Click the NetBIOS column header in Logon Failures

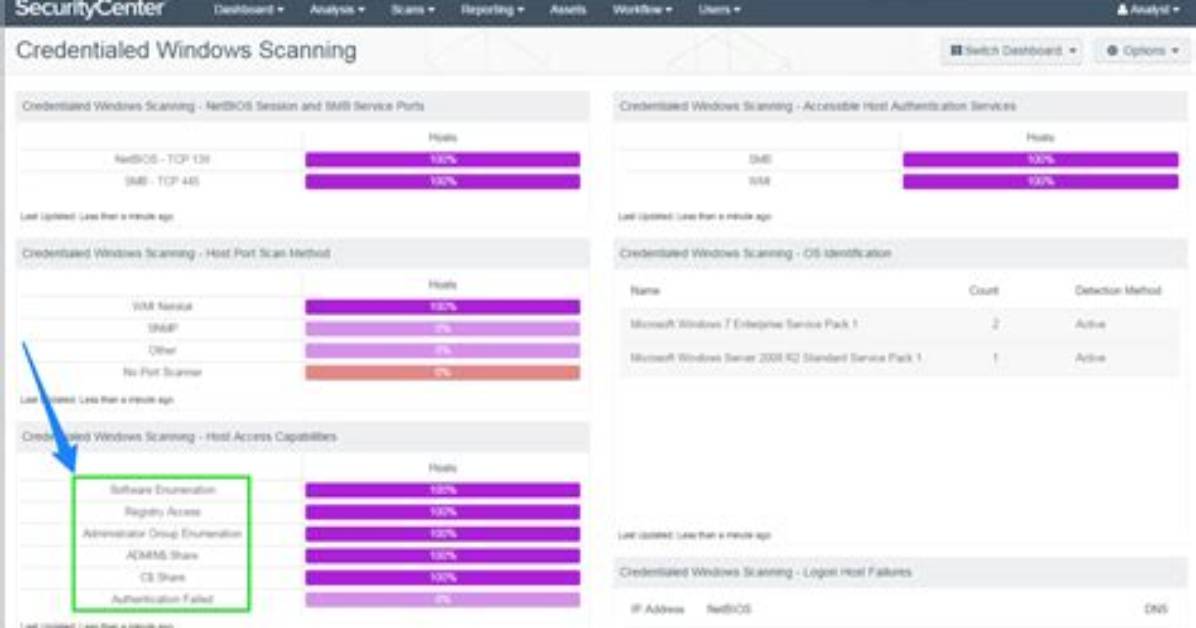(x=729, y=609)
